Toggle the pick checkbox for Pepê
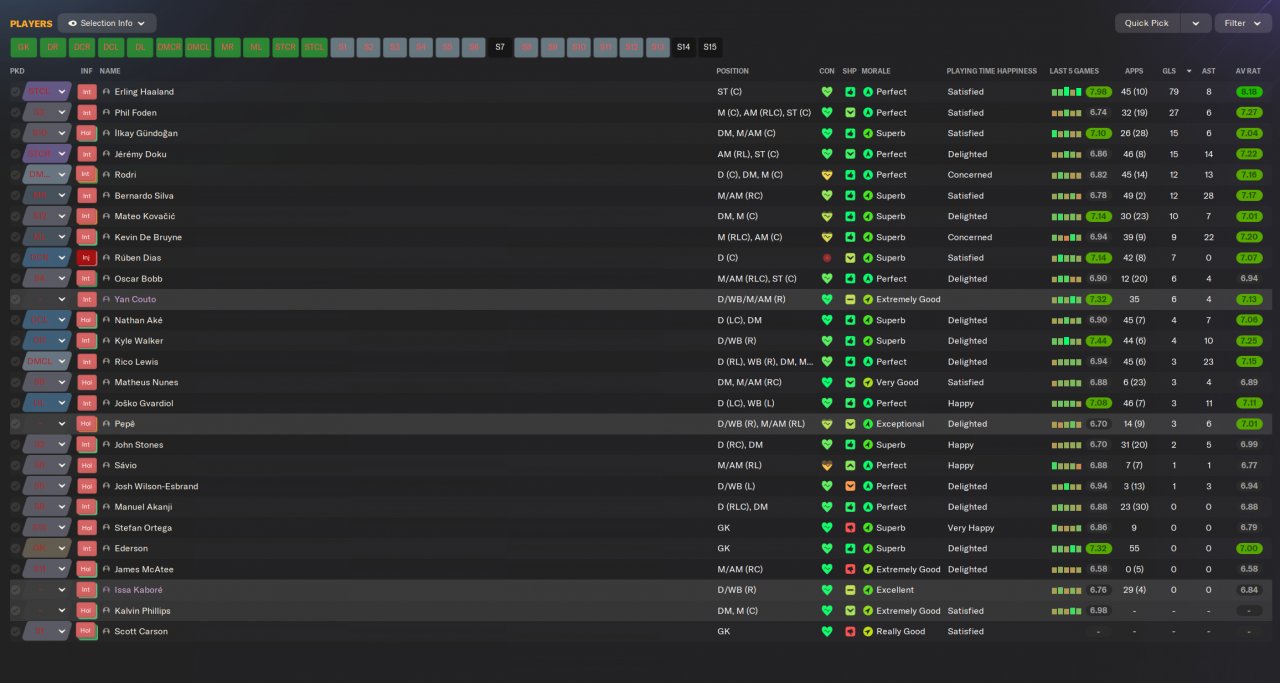Screen dimensions: 1280x683 click(x=15, y=424)
